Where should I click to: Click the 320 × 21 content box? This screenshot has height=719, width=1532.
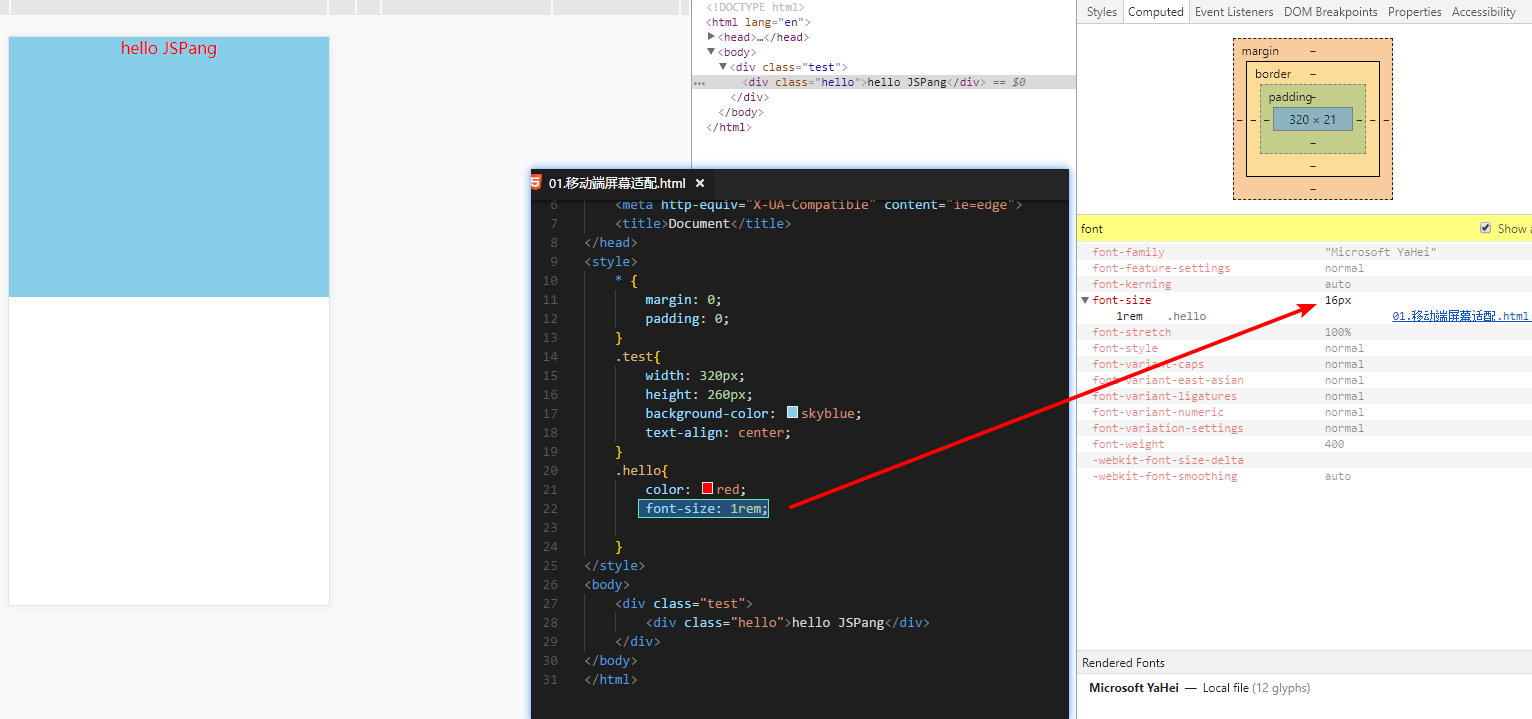(1312, 119)
